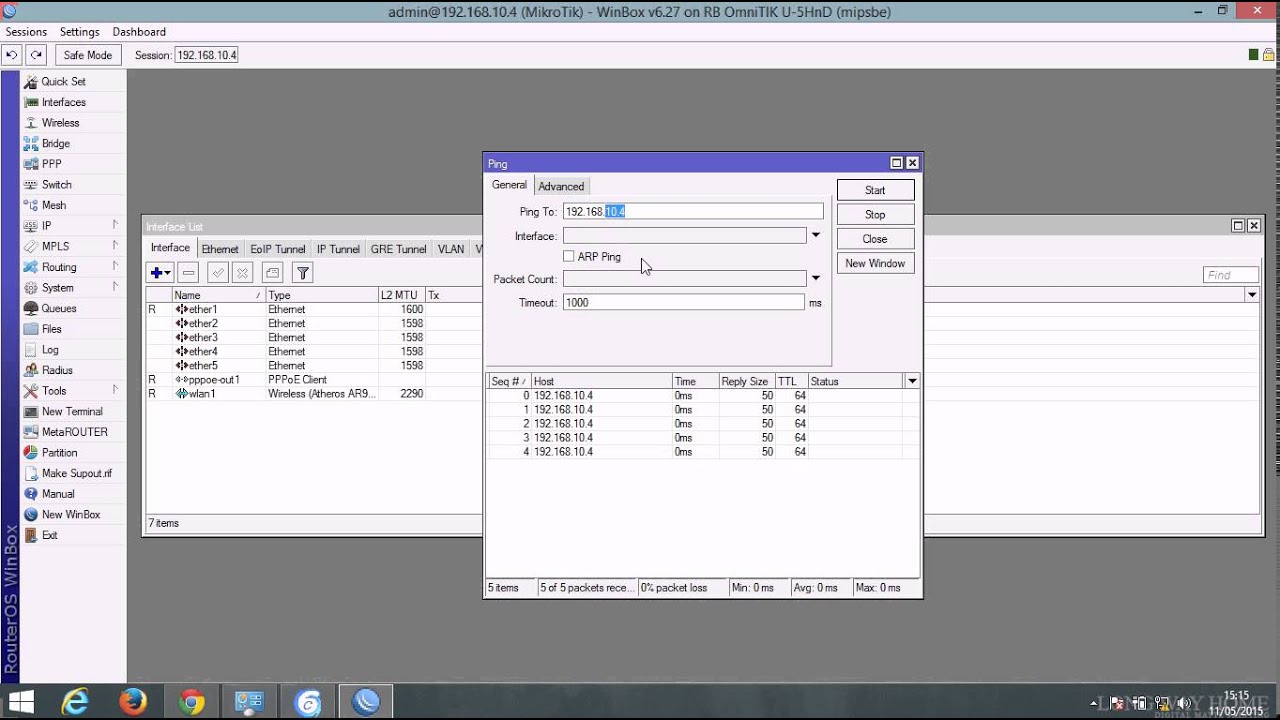Enable the ARP Ping checkbox
This screenshot has width=1280, height=720.
coord(569,257)
